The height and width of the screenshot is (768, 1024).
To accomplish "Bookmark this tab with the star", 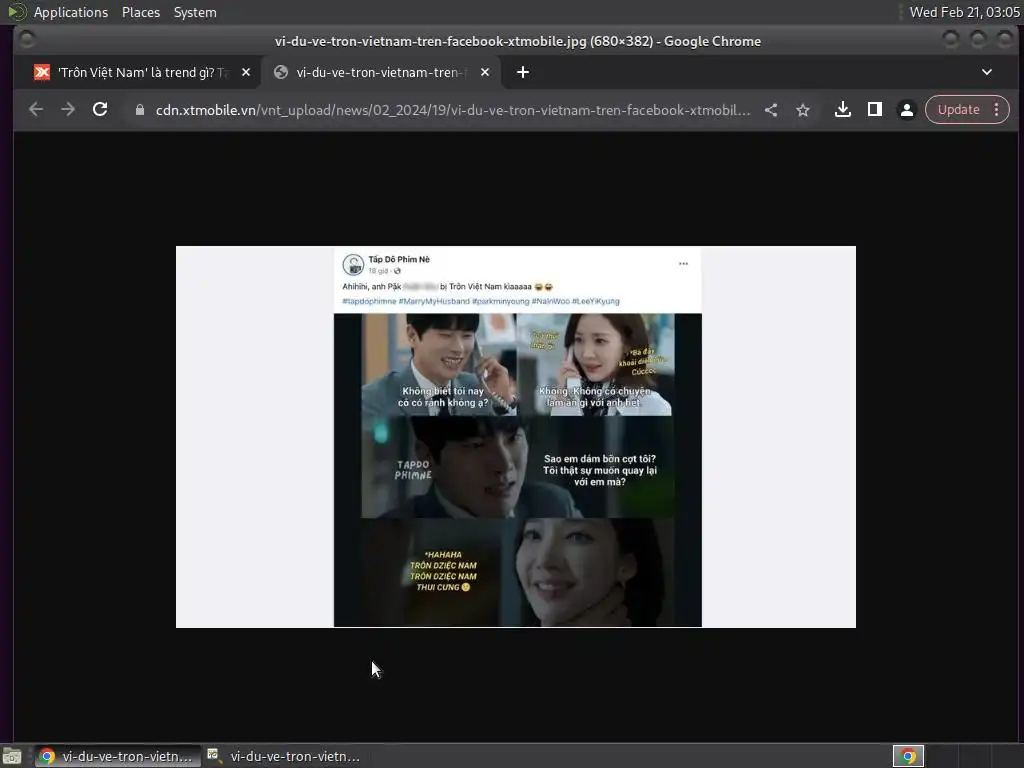I will coord(803,110).
